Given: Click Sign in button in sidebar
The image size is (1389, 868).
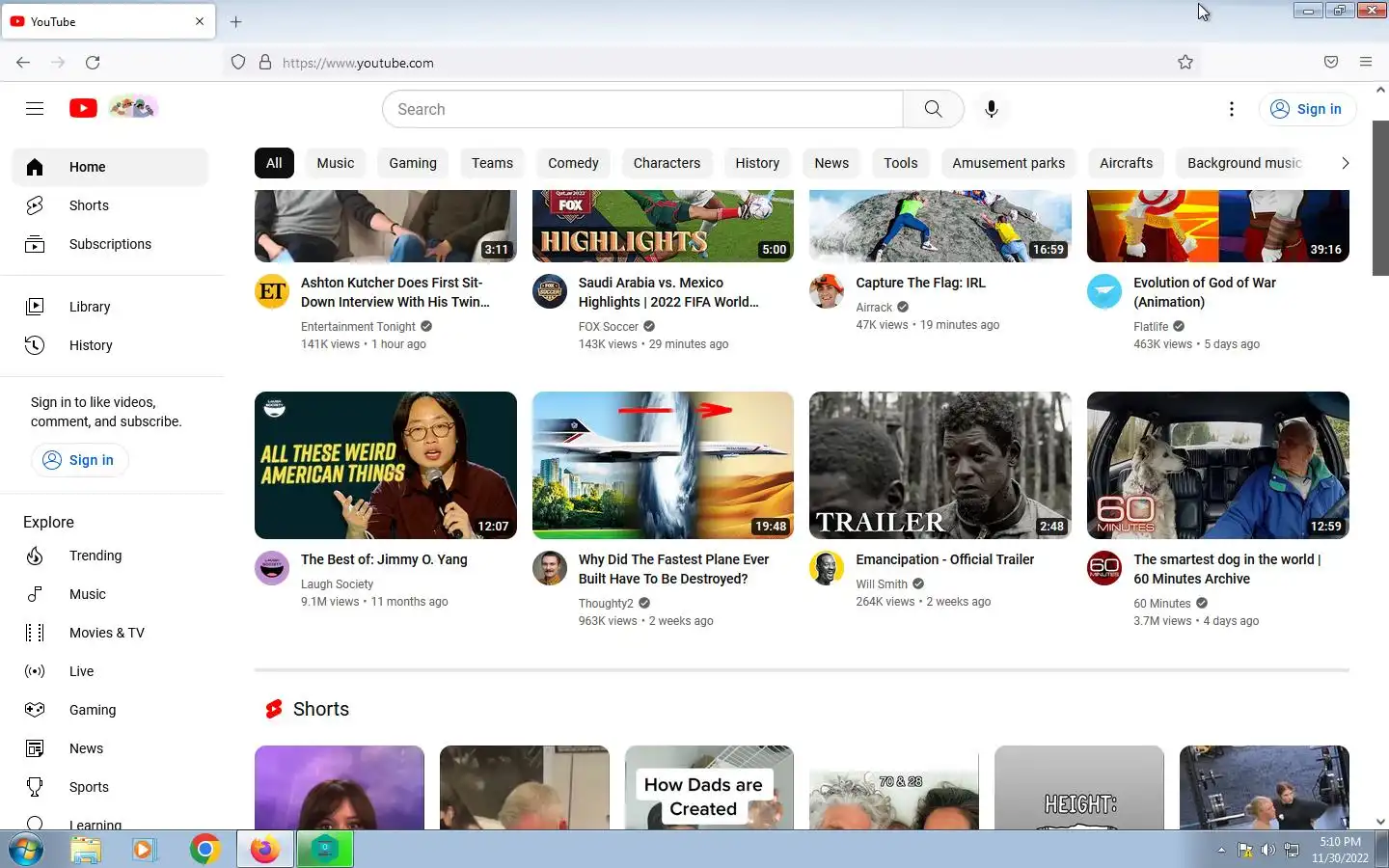Looking at the screenshot, I should (x=79, y=460).
